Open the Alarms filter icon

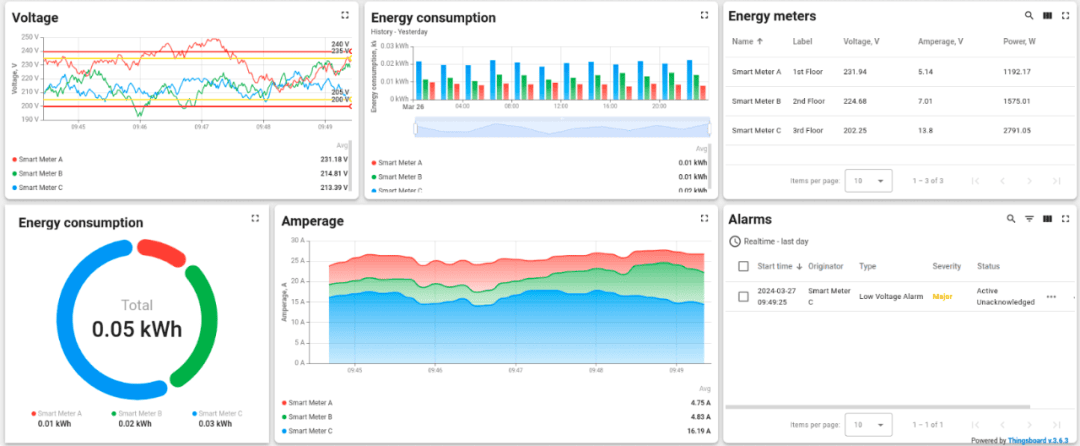pos(1029,219)
